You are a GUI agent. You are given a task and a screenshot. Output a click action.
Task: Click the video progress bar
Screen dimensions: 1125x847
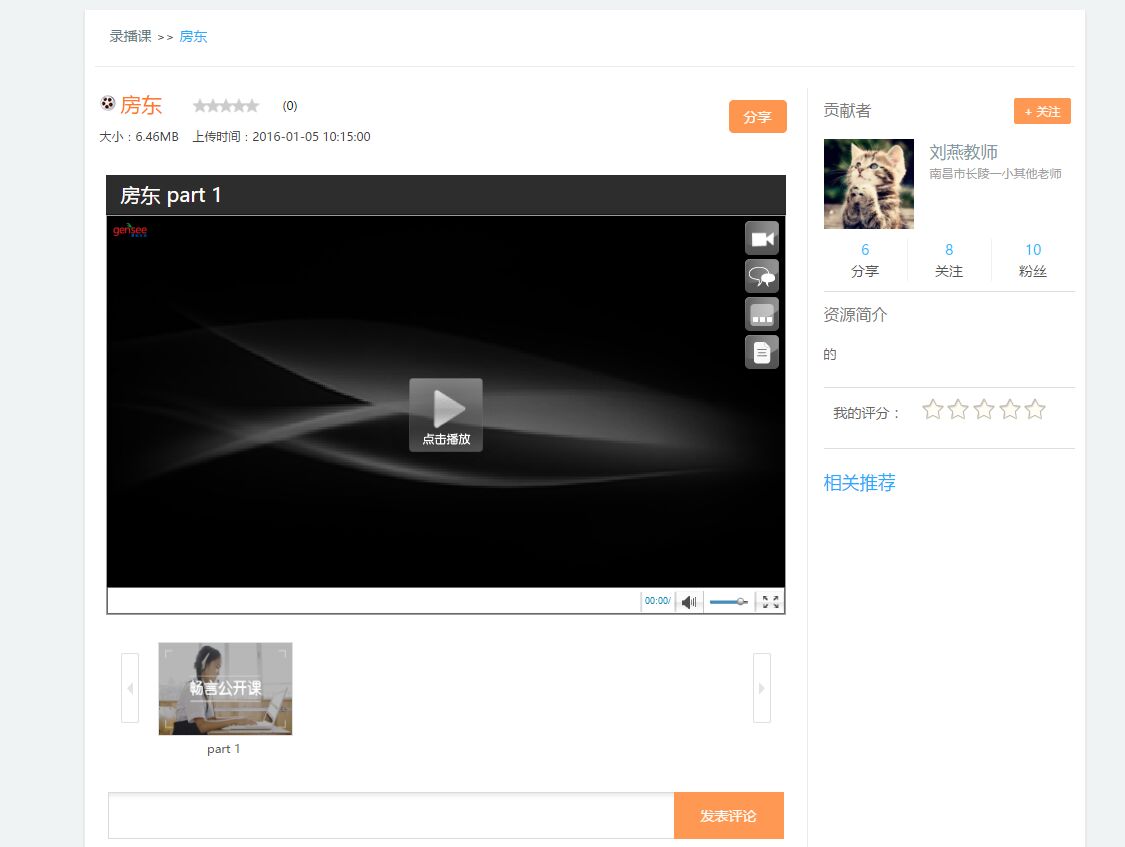click(374, 601)
